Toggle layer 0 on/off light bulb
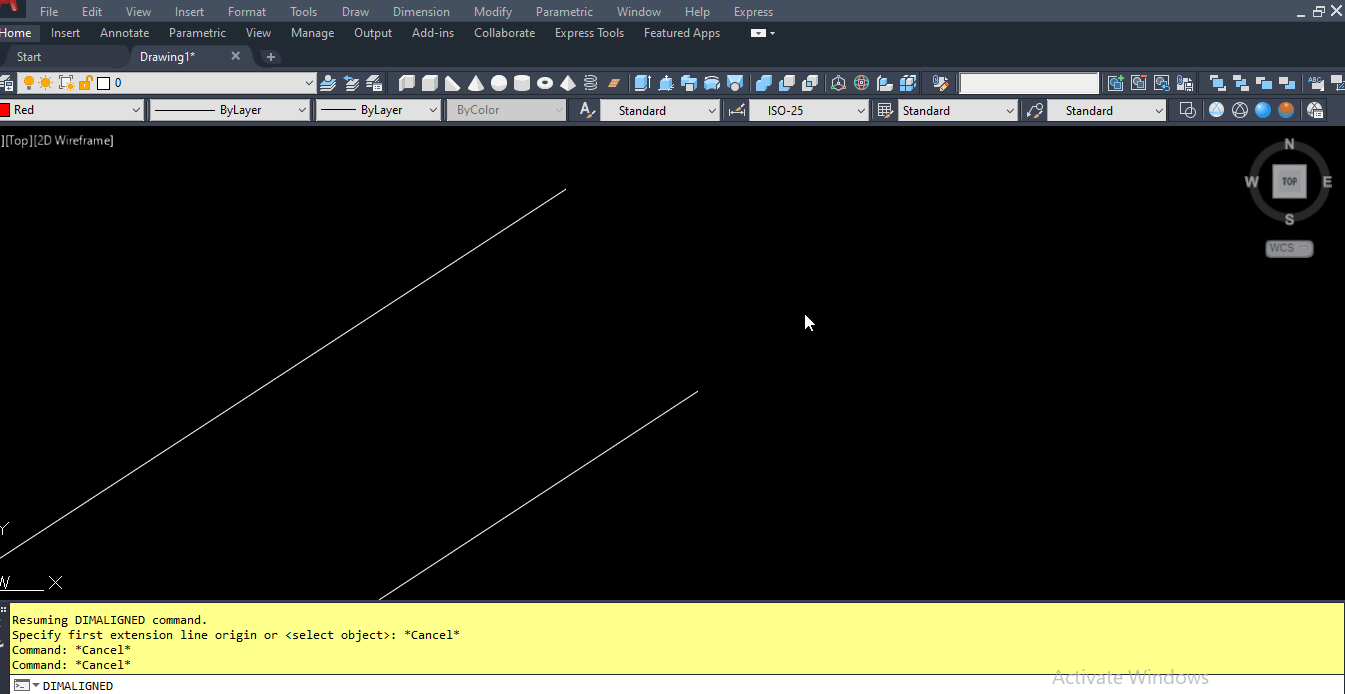The width and height of the screenshot is (1345, 694). [29, 83]
